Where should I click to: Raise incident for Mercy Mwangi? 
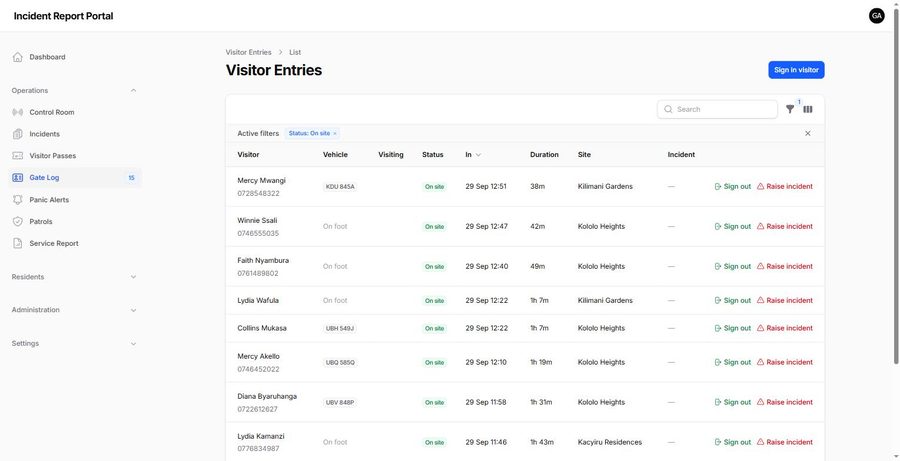click(785, 186)
